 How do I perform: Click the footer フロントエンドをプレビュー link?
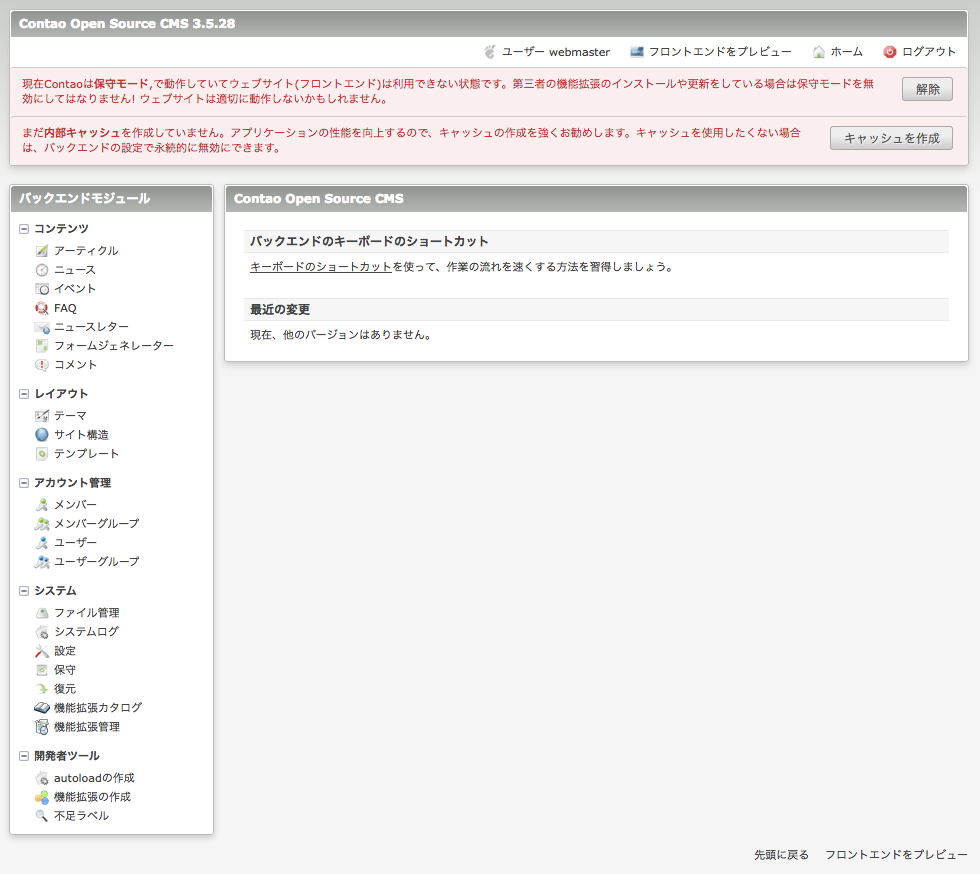[896, 855]
